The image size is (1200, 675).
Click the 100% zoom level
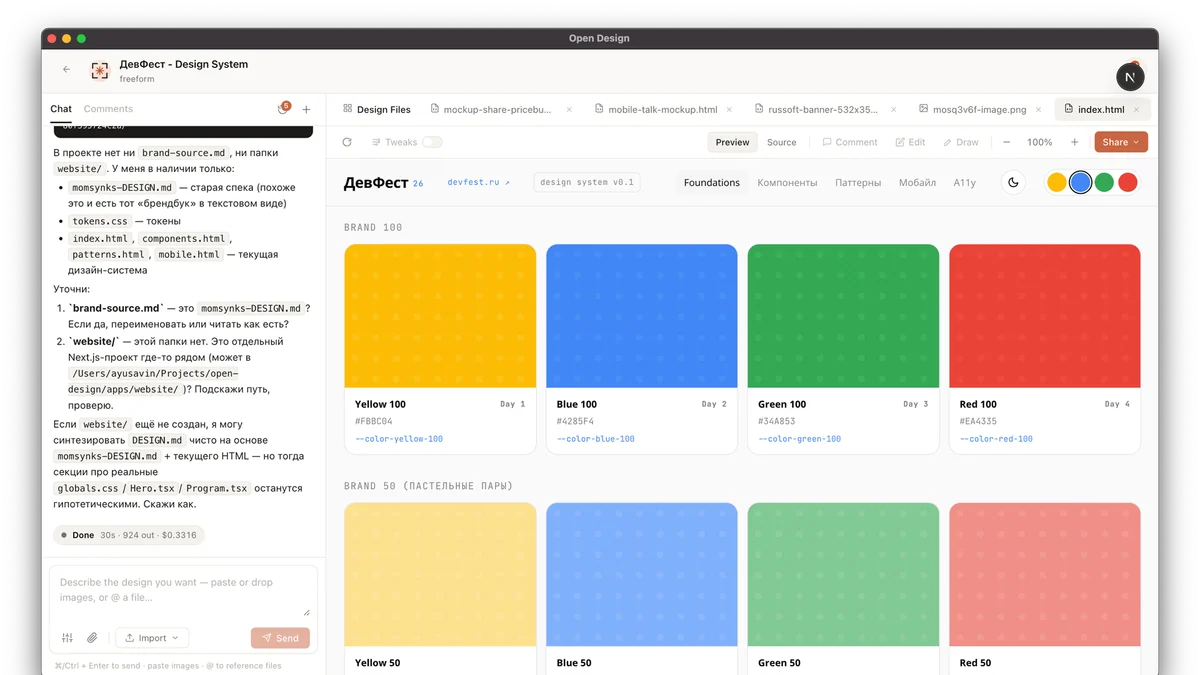(x=1040, y=142)
